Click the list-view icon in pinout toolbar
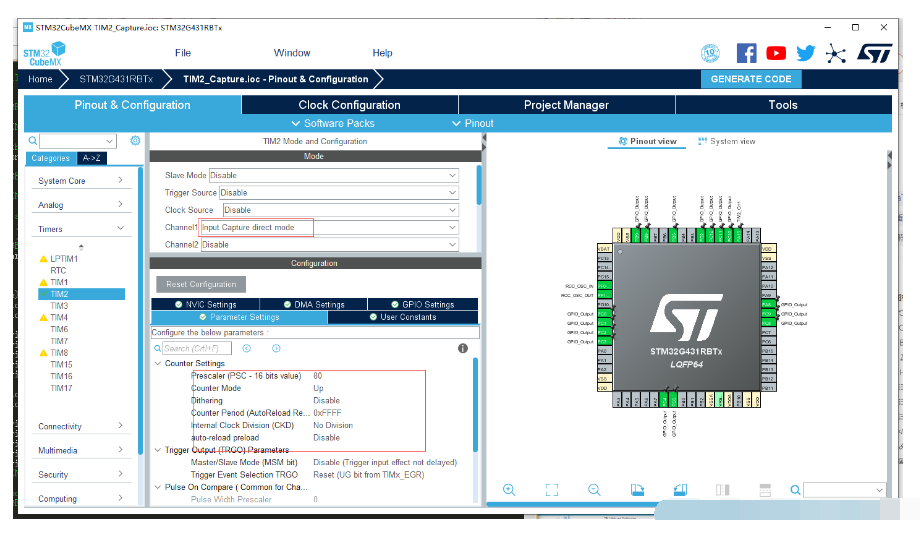The width and height of the screenshot is (921, 543). [x=765, y=490]
